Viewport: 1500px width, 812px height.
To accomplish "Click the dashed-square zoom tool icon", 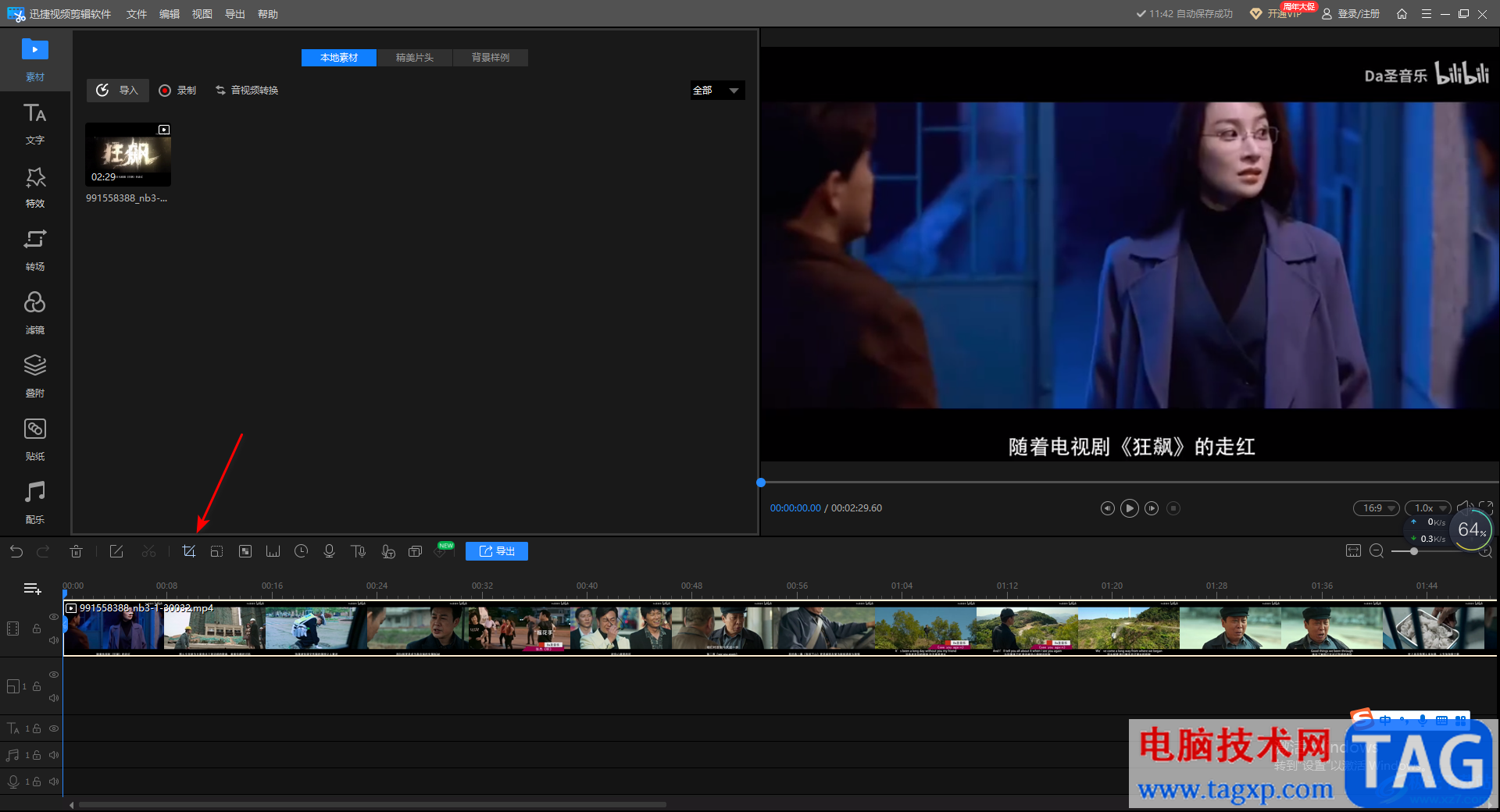I will (216, 551).
